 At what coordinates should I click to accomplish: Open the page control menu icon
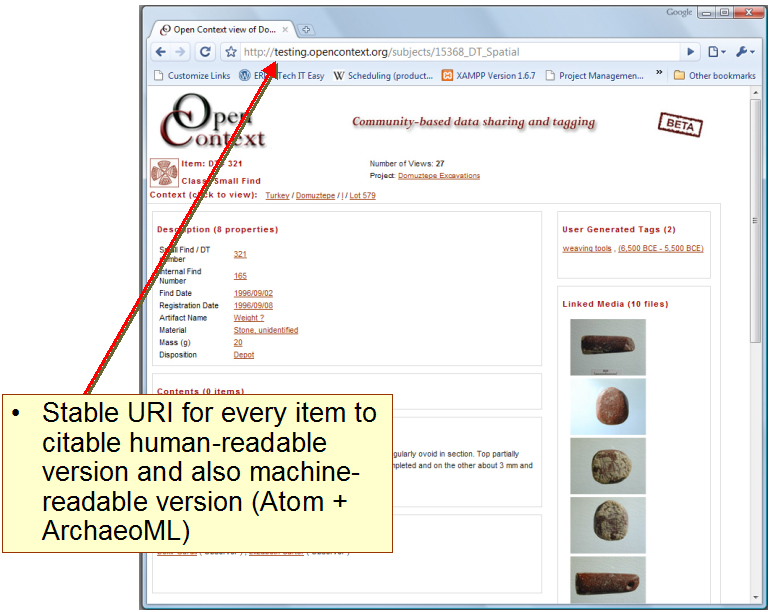(716, 52)
